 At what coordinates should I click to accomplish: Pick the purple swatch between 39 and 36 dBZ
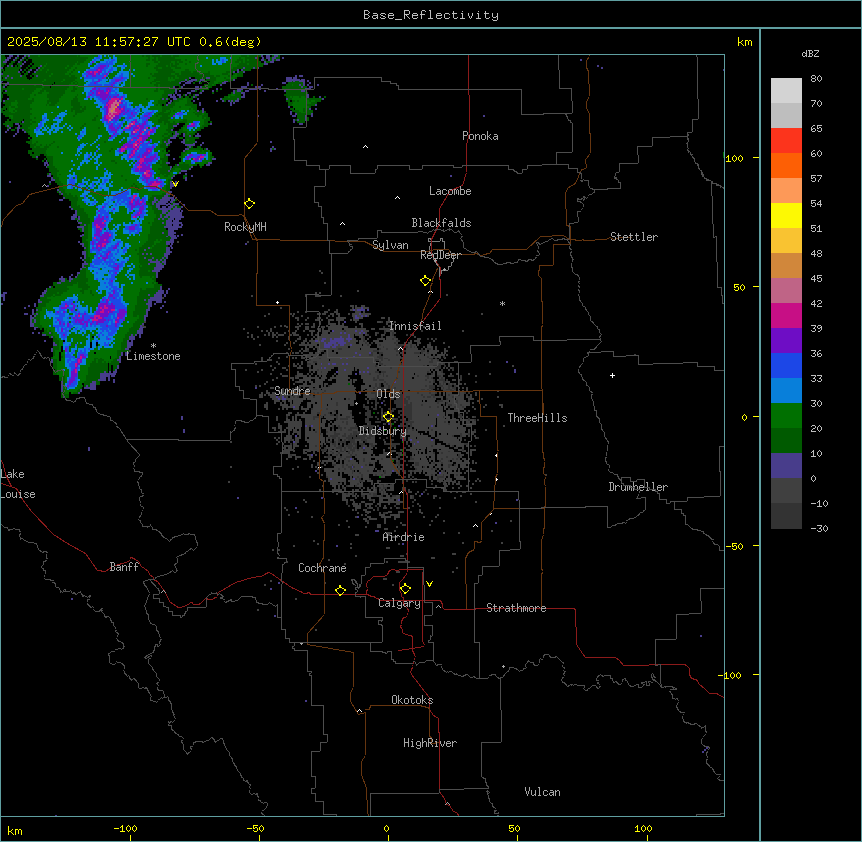(x=786, y=341)
